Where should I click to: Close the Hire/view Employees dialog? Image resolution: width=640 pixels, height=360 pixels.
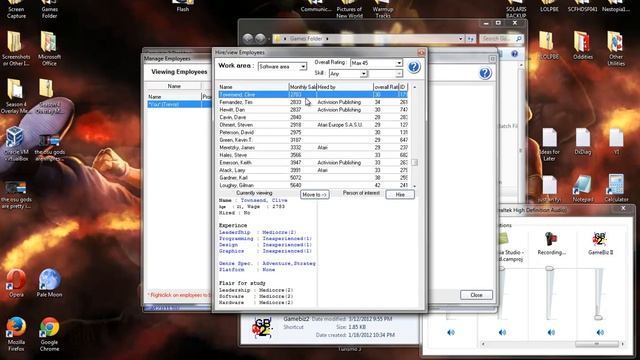(421, 52)
